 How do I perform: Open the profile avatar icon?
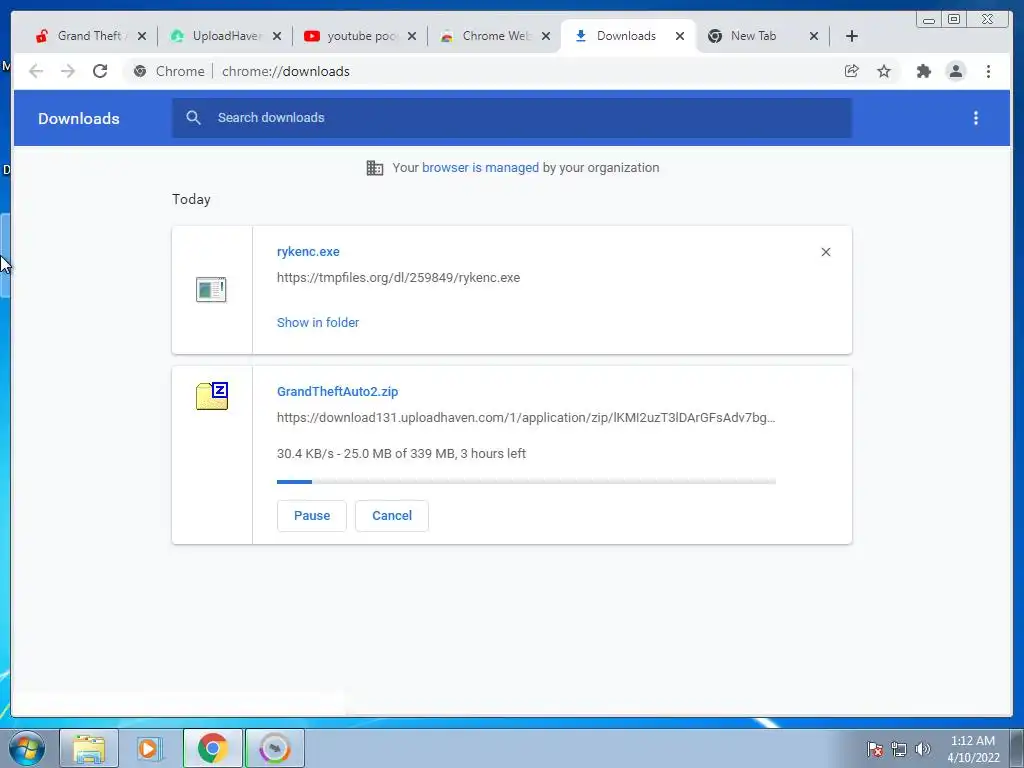coord(955,71)
